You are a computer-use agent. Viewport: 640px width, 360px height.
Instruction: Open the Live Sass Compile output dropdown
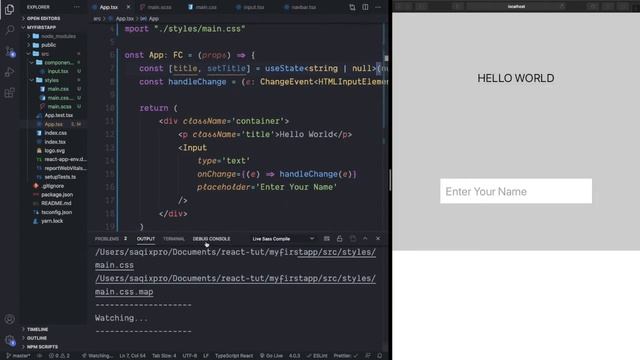tap(282, 239)
